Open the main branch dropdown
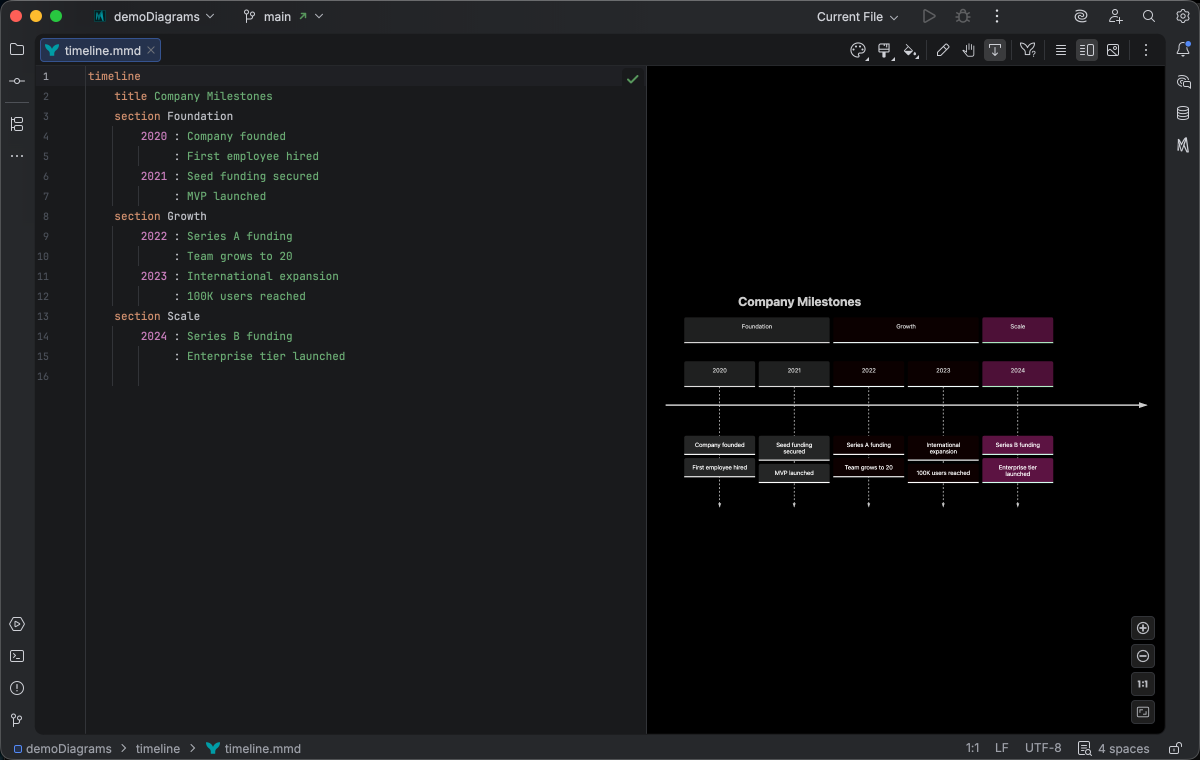Screen dimensions: 1200x760 point(283,16)
